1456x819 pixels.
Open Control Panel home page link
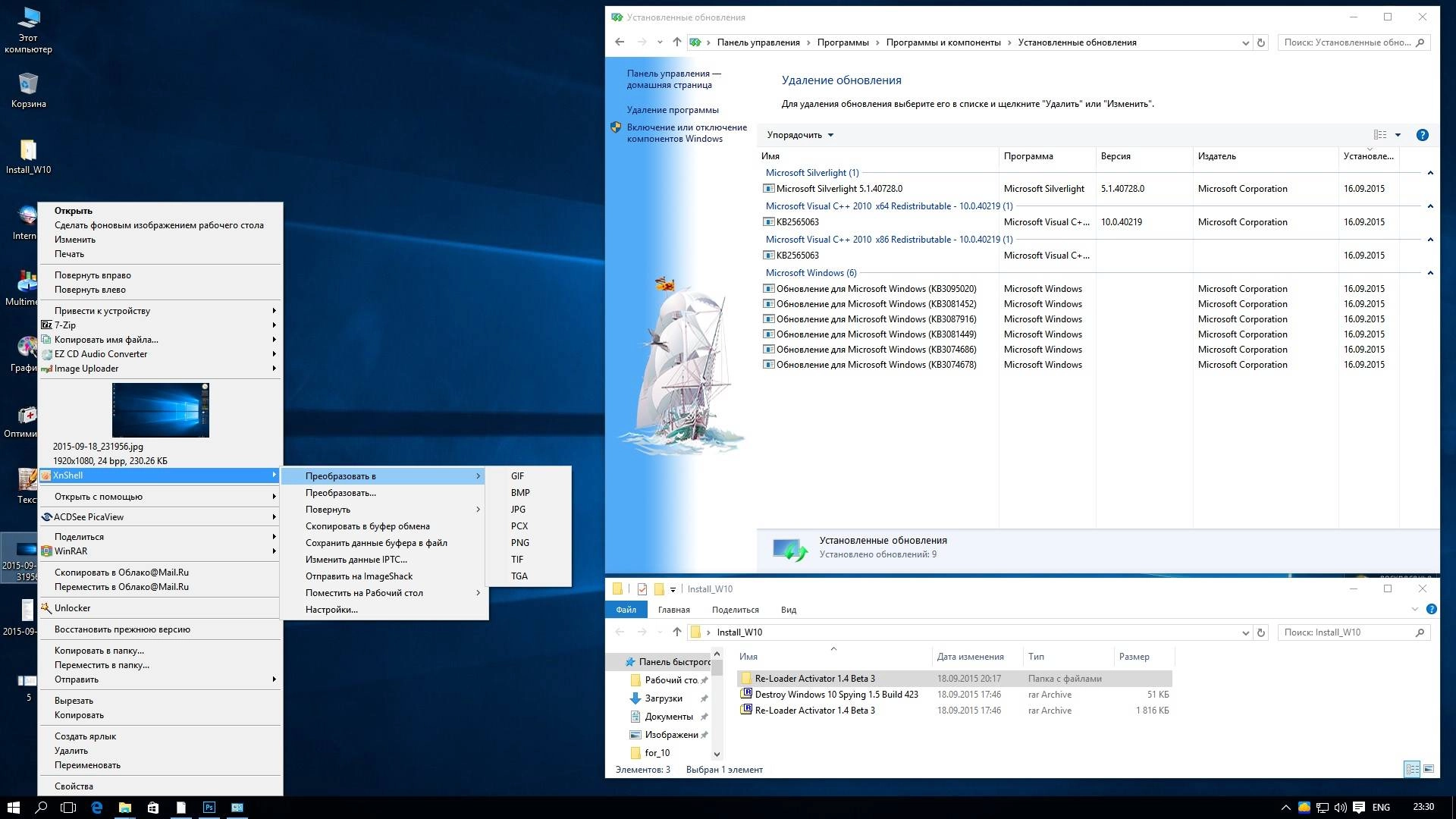coord(673,79)
